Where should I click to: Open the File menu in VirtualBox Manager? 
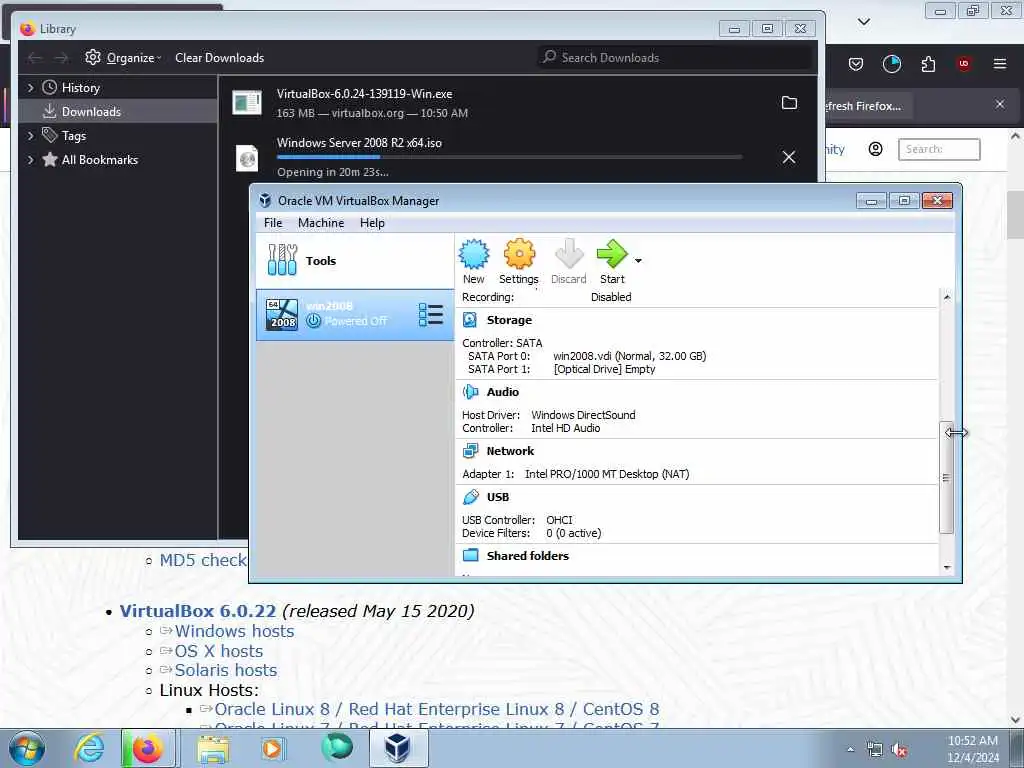[x=273, y=223]
